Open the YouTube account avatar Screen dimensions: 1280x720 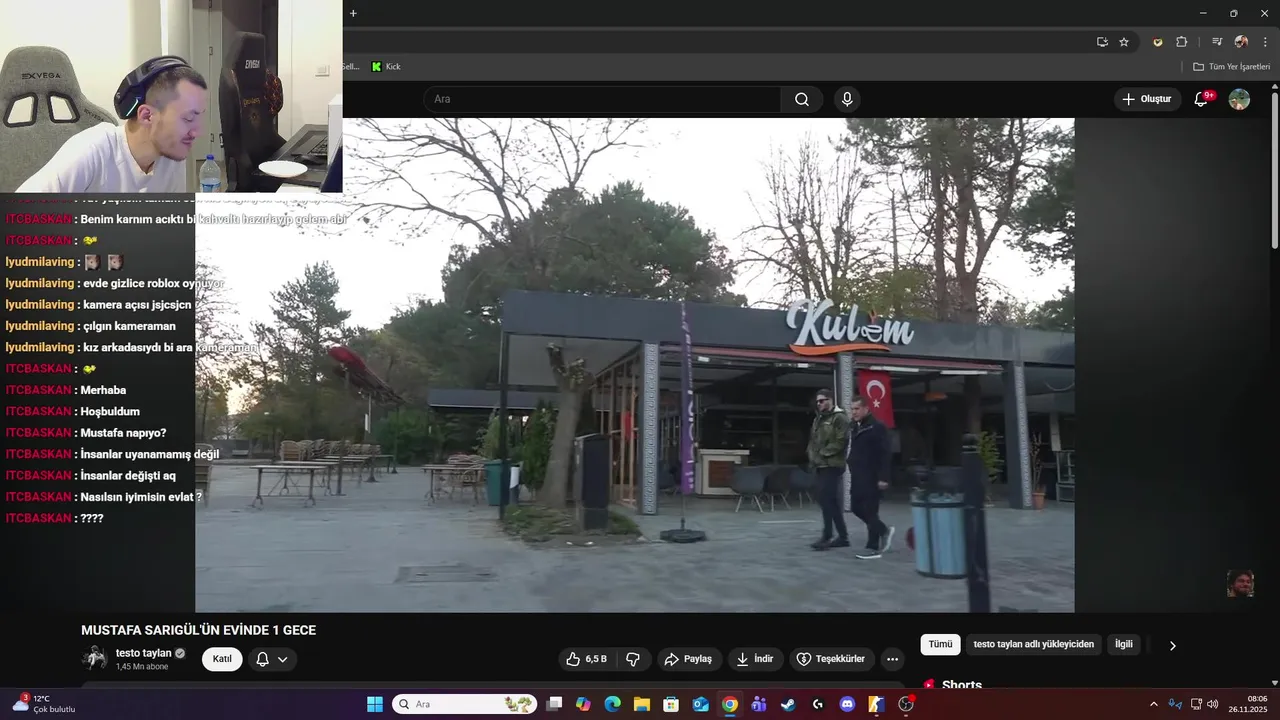(x=1239, y=99)
